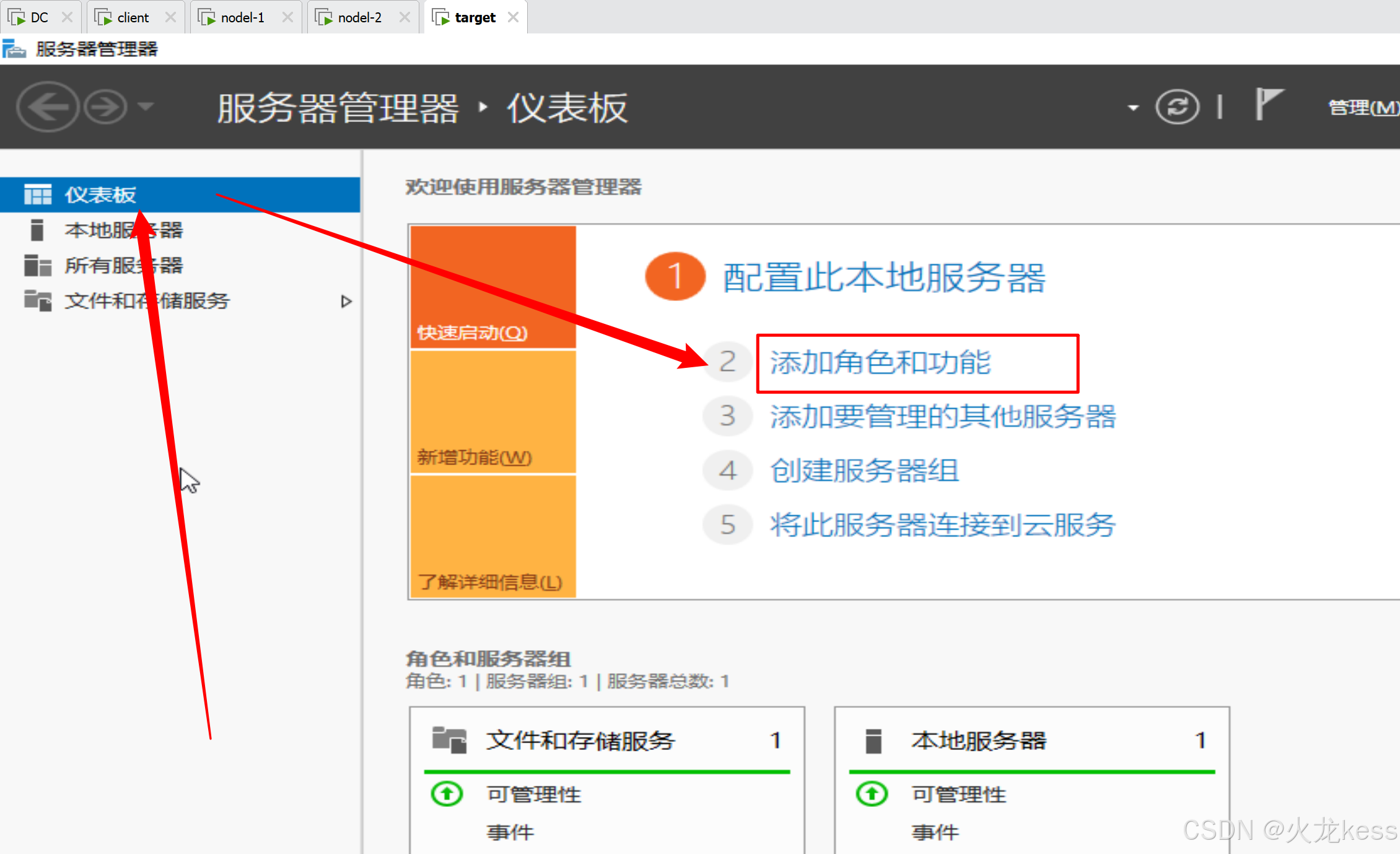The width and height of the screenshot is (1400, 854).
Task: Click the 文件和存储服务 tile folder icon
Action: tap(449, 739)
